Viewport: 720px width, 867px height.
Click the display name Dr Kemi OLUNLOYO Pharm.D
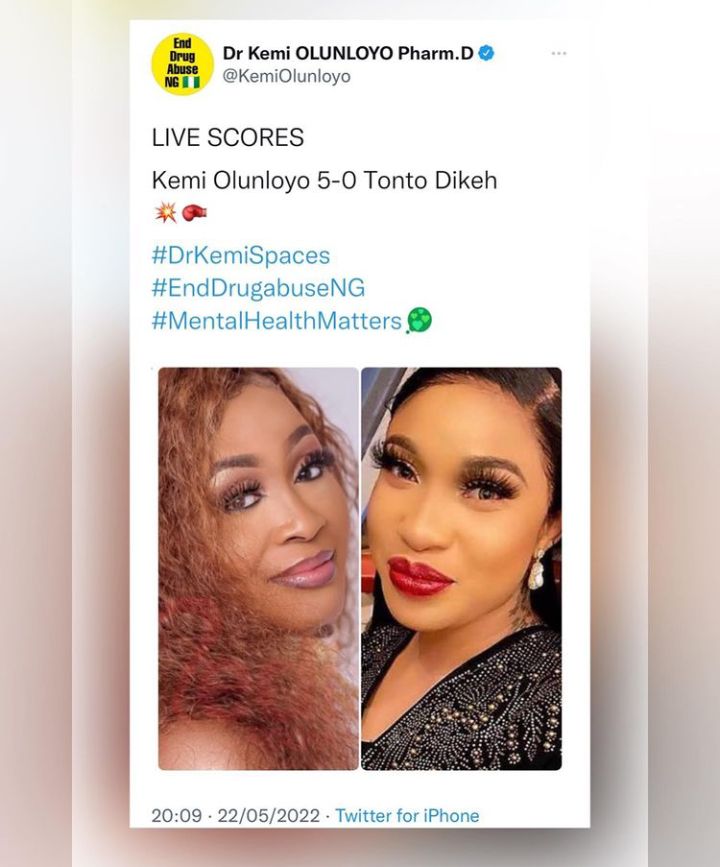coord(348,53)
